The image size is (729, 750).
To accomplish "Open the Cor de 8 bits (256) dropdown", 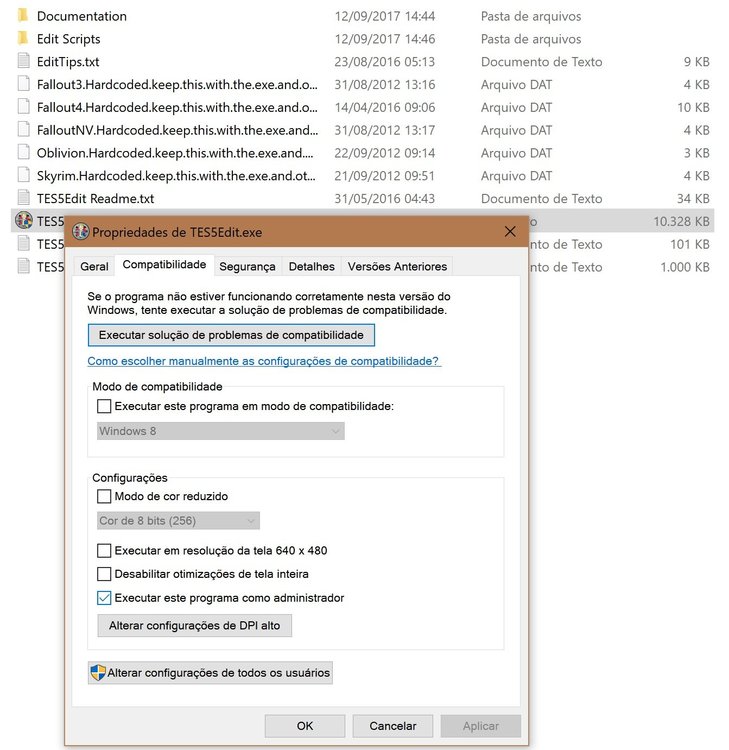I will (x=178, y=520).
